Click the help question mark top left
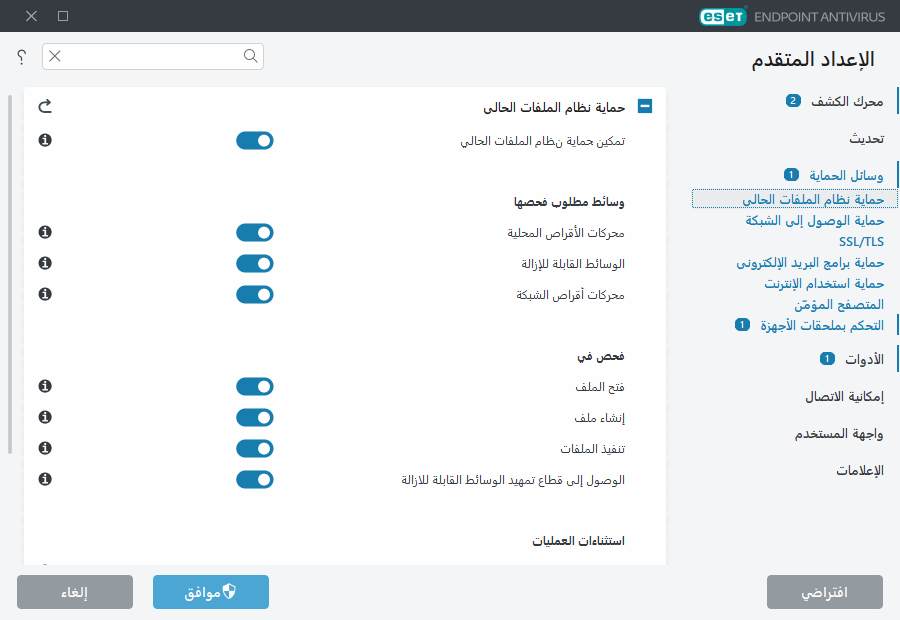Image resolution: width=900 pixels, height=620 pixels. pyautogui.click(x=20, y=57)
